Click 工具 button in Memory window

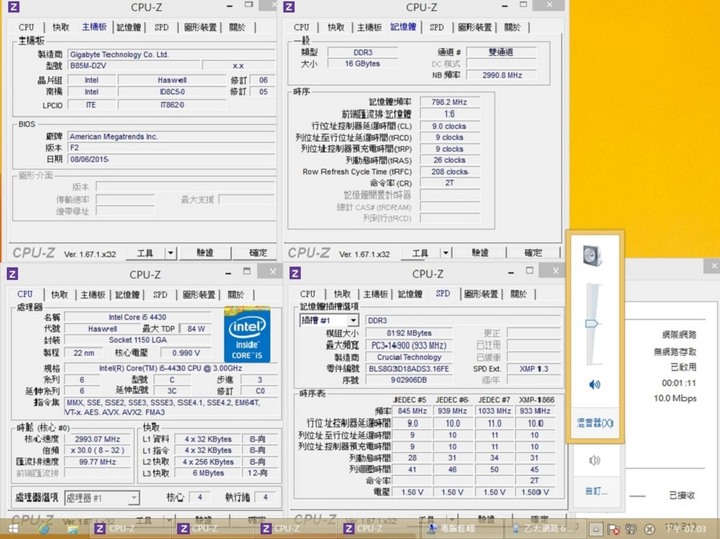point(420,253)
